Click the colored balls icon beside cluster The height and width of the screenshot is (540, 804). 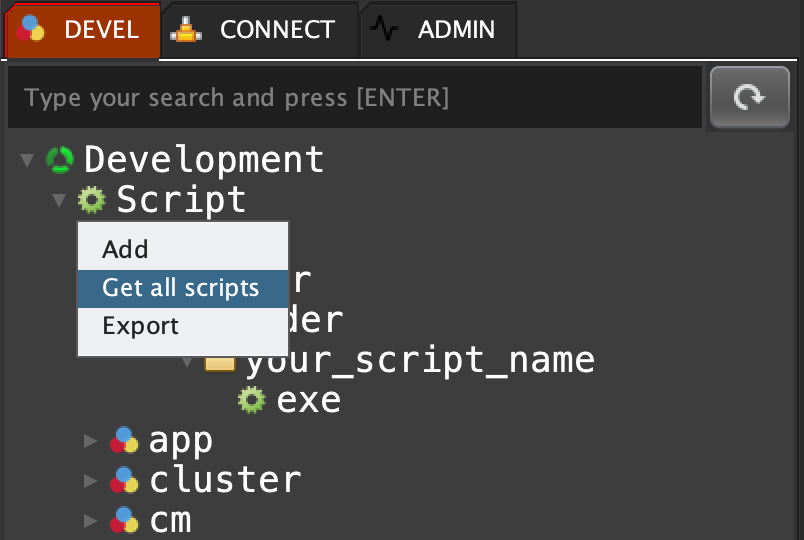(124, 480)
